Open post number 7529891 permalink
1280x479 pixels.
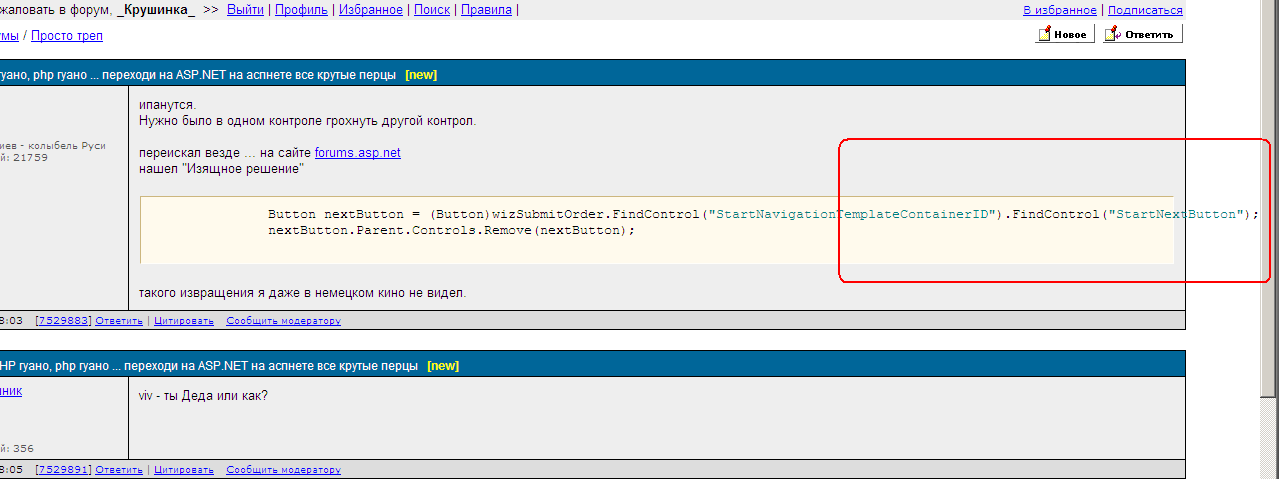click(63, 470)
